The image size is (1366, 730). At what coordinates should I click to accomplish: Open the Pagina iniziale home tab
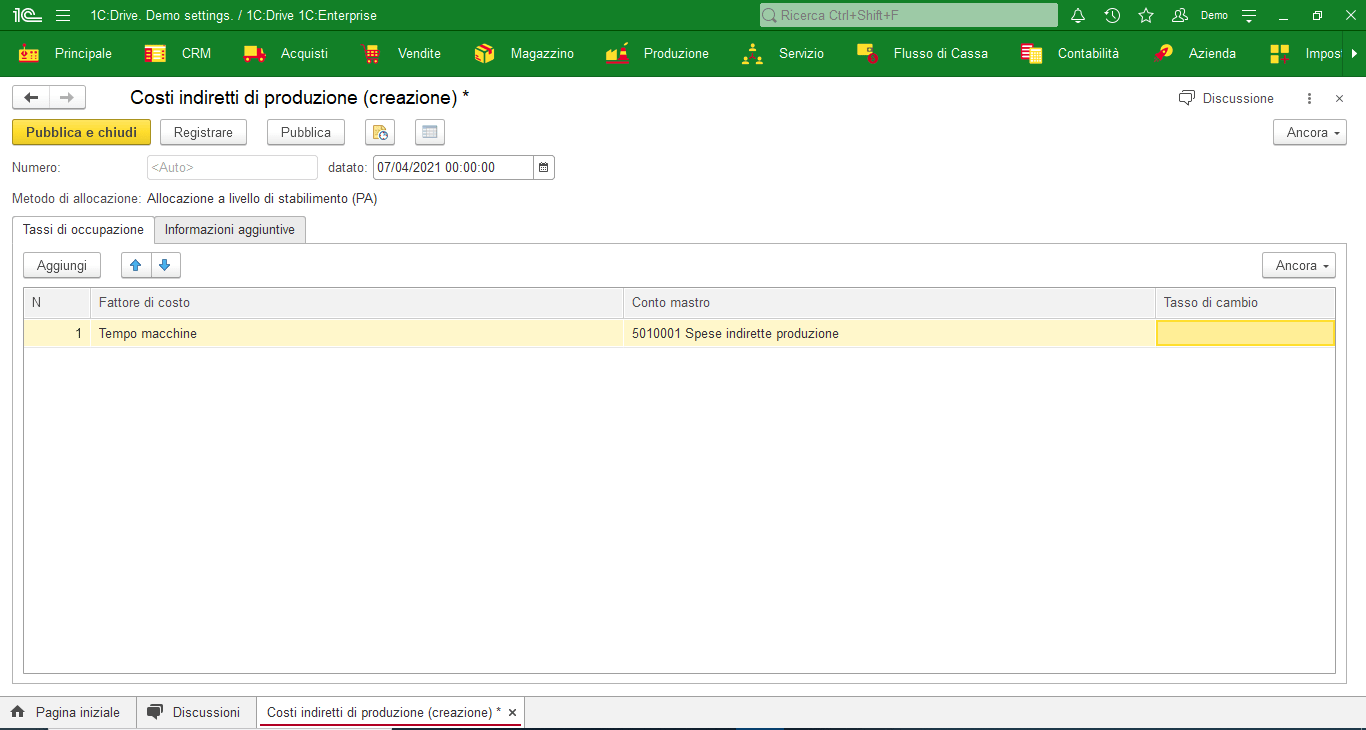pos(66,712)
